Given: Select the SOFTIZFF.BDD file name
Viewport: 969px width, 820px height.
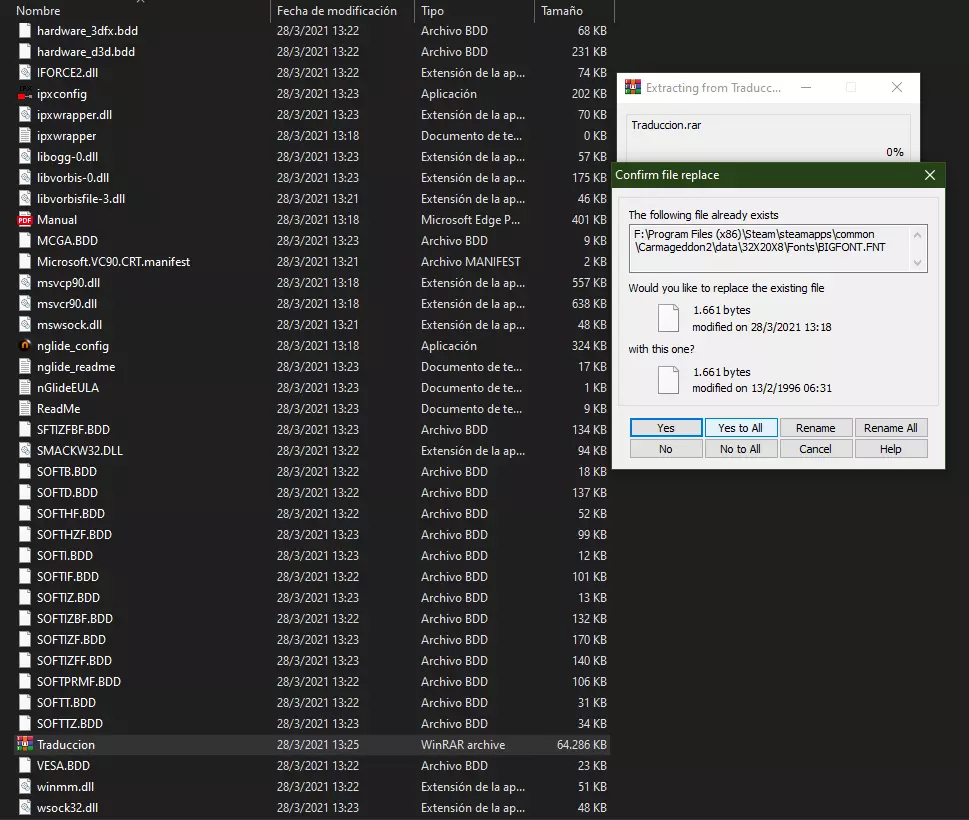Looking at the screenshot, I should [x=74, y=661].
